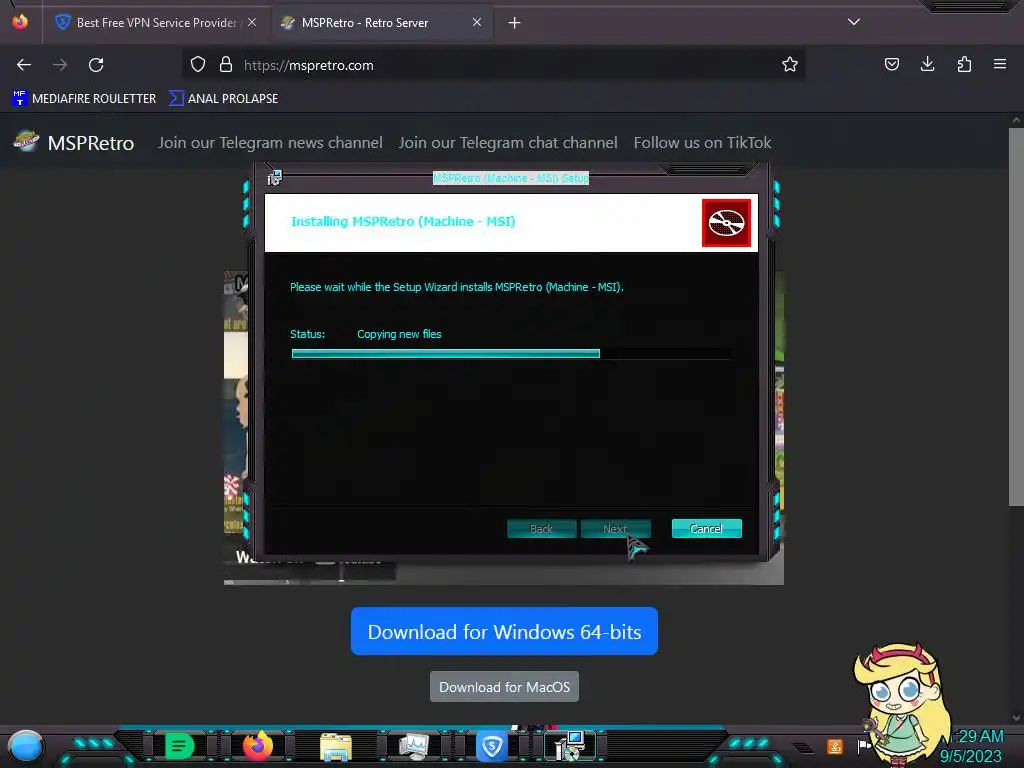This screenshot has height=768, width=1024.
Task: Open Join our Telegram chat channel
Action: [508, 143]
